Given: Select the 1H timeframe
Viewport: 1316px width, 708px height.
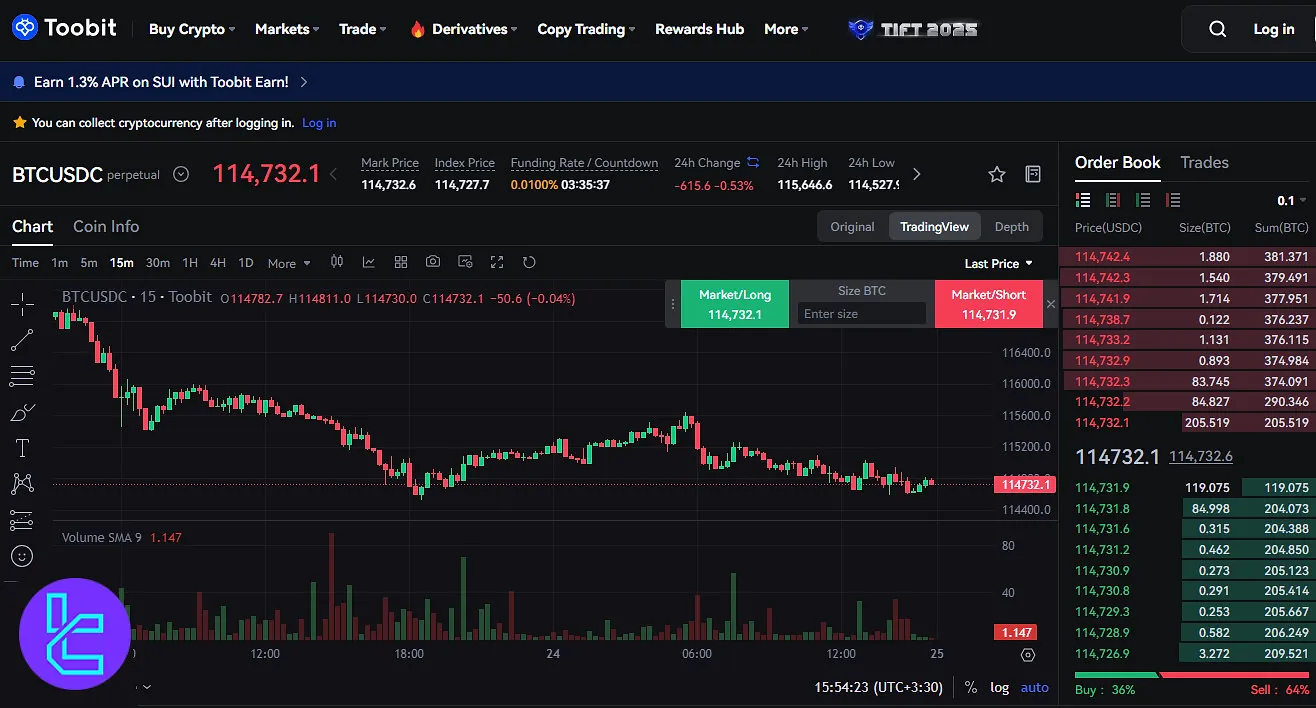Looking at the screenshot, I should coord(190,263).
